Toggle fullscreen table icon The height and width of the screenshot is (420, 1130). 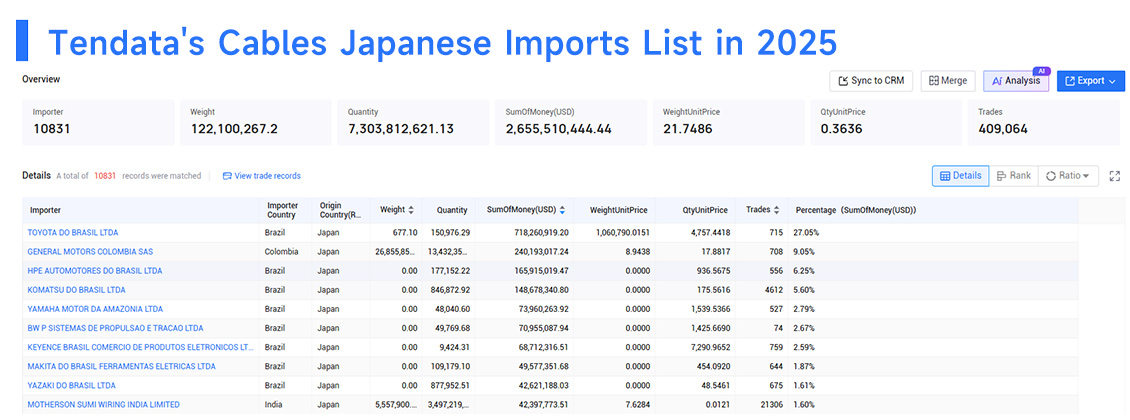click(1114, 176)
